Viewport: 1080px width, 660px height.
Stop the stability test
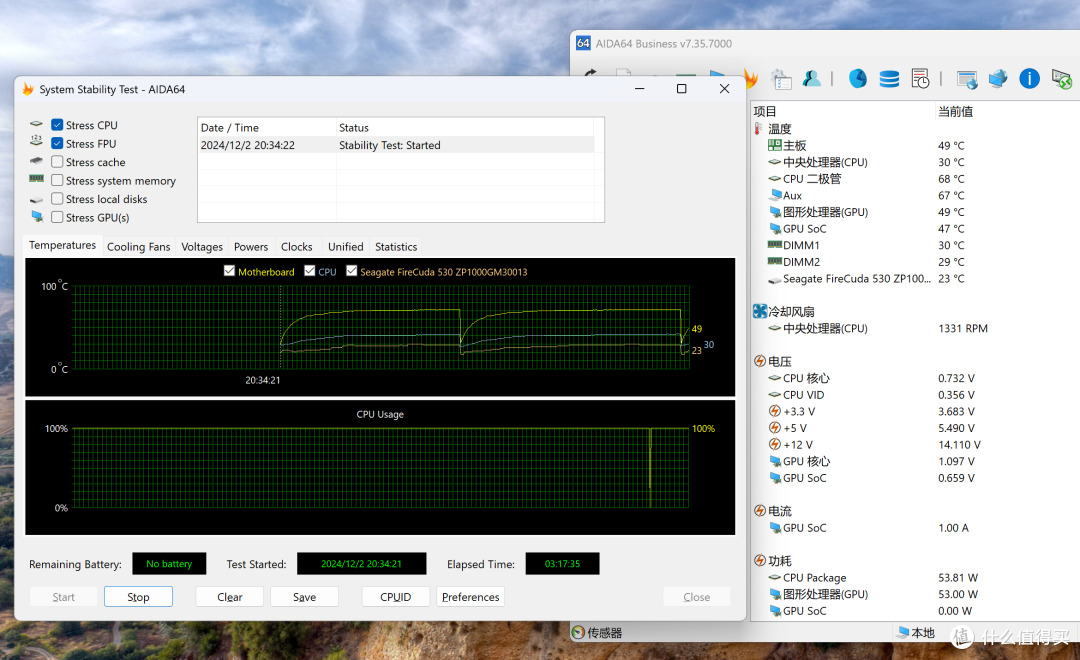pos(138,597)
